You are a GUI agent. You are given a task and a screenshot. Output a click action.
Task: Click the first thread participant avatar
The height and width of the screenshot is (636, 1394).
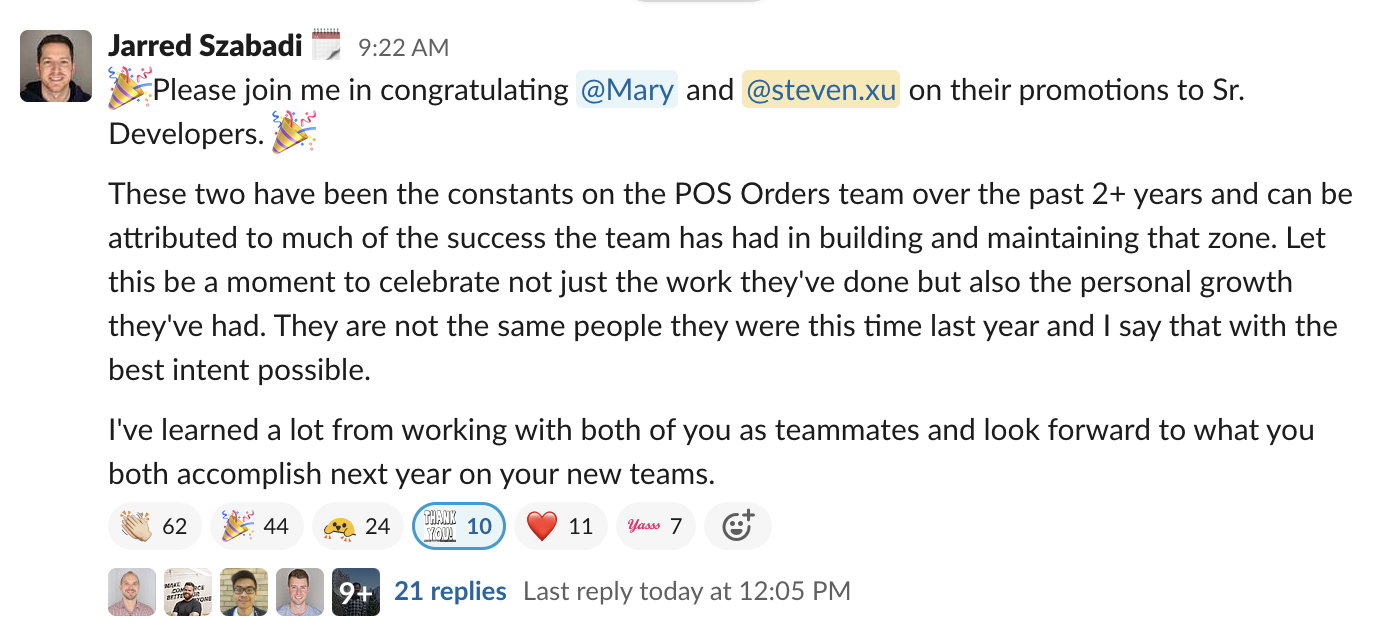pyautogui.click(x=132, y=592)
